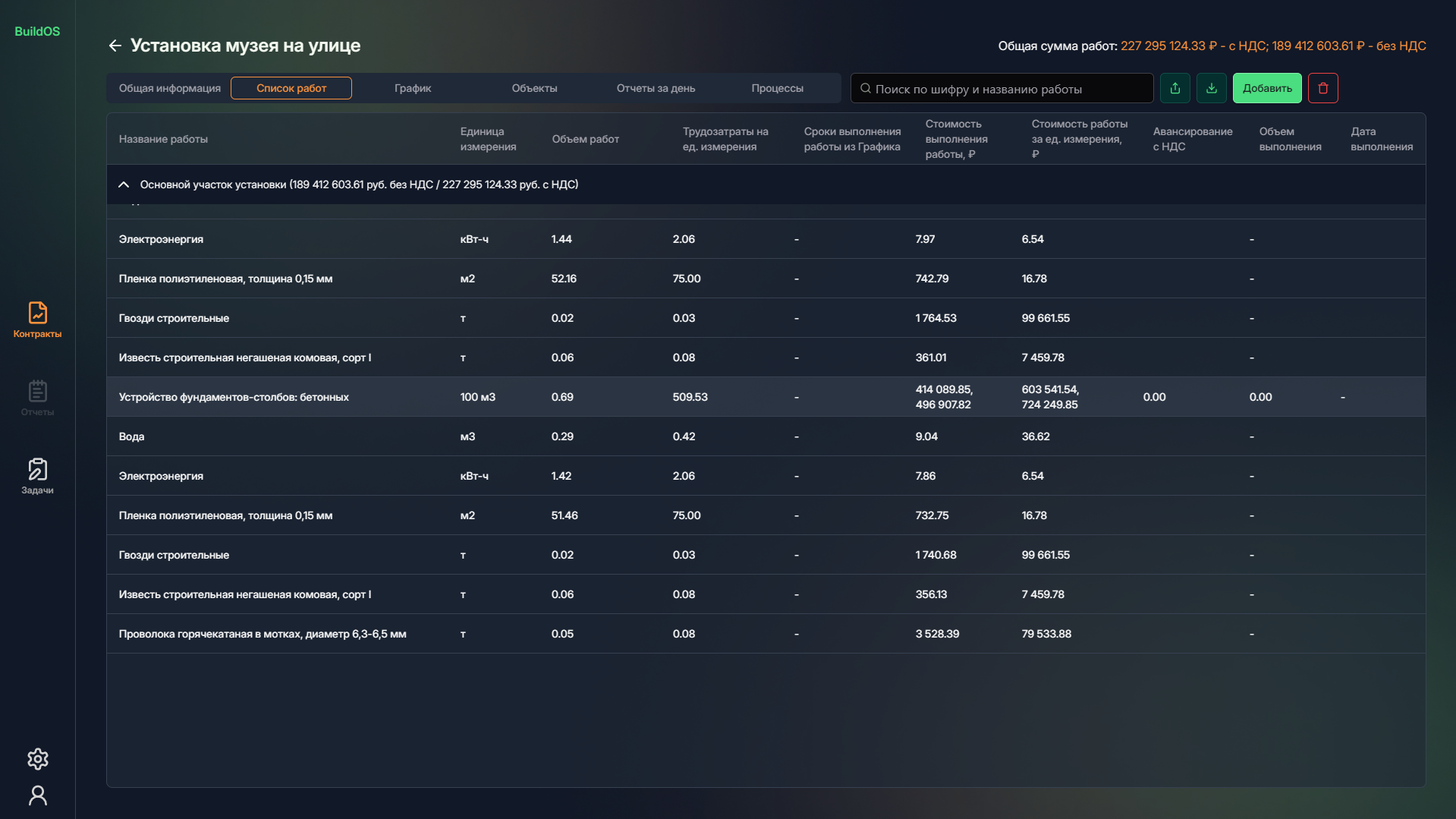Click the red trash delete button
The width and height of the screenshot is (1456, 819).
[1322, 88]
